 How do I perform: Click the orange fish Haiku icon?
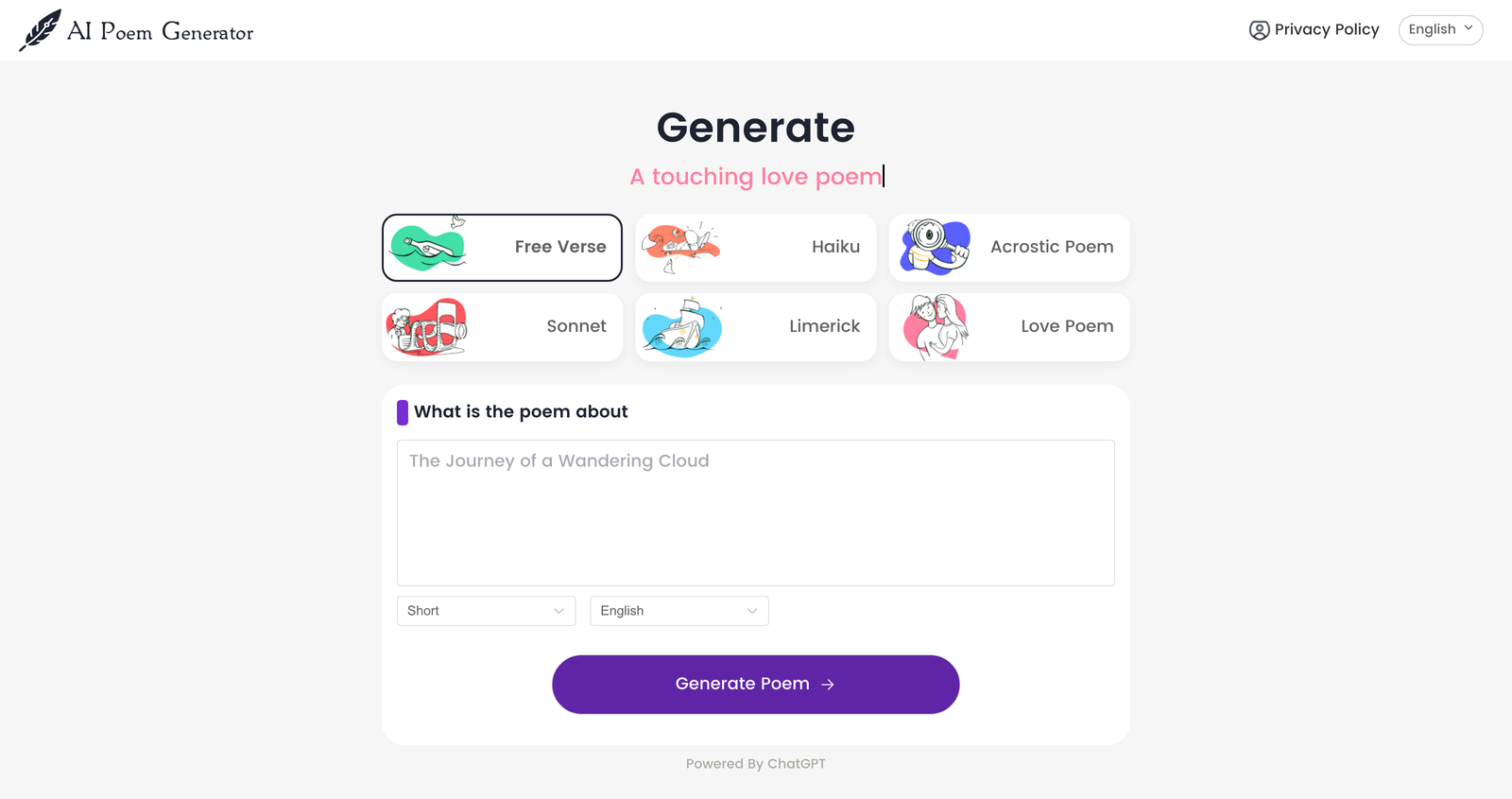point(681,247)
